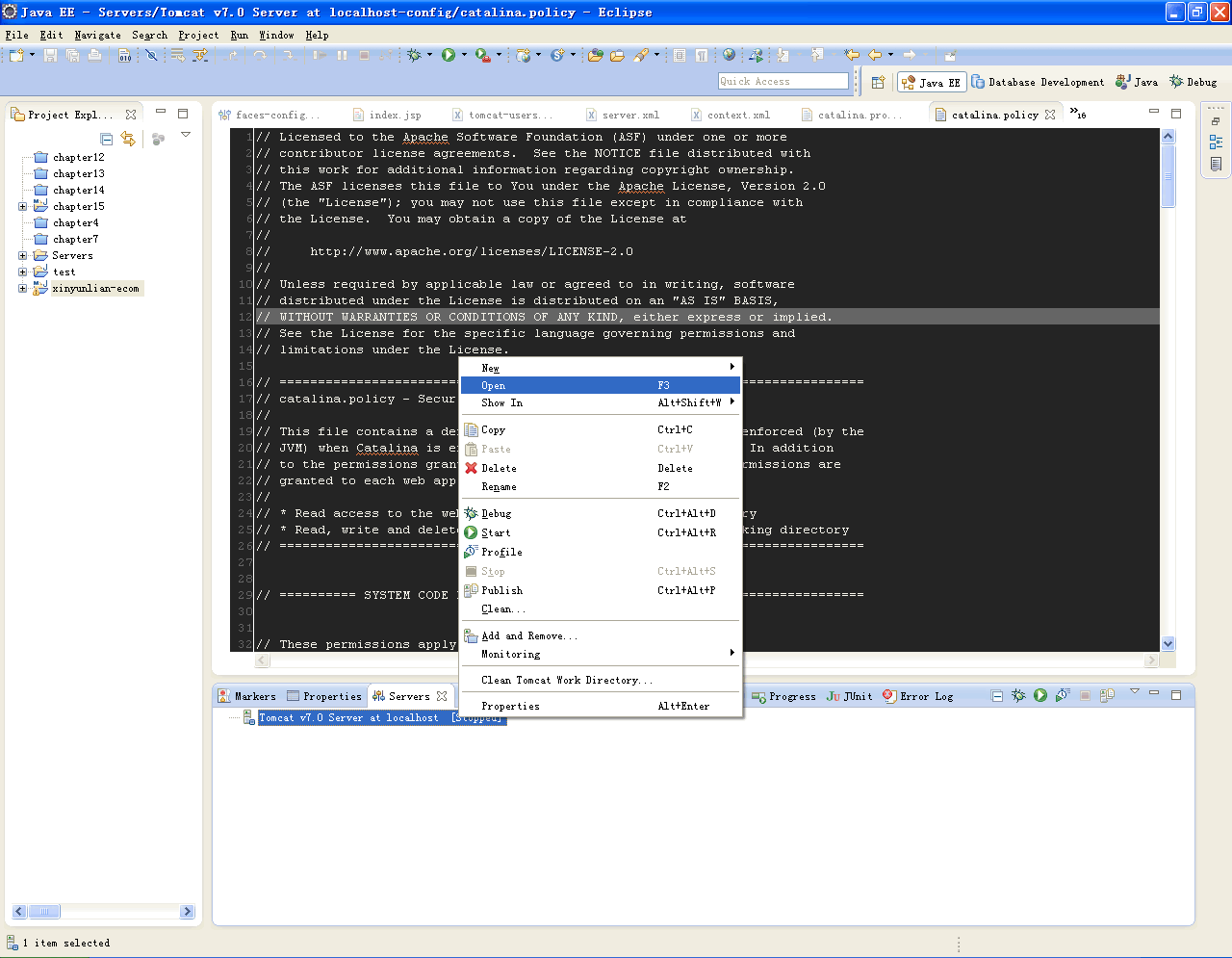This screenshot has width=1232, height=958.
Task: Open Monitoring submenu in context menu
Action: pos(600,654)
